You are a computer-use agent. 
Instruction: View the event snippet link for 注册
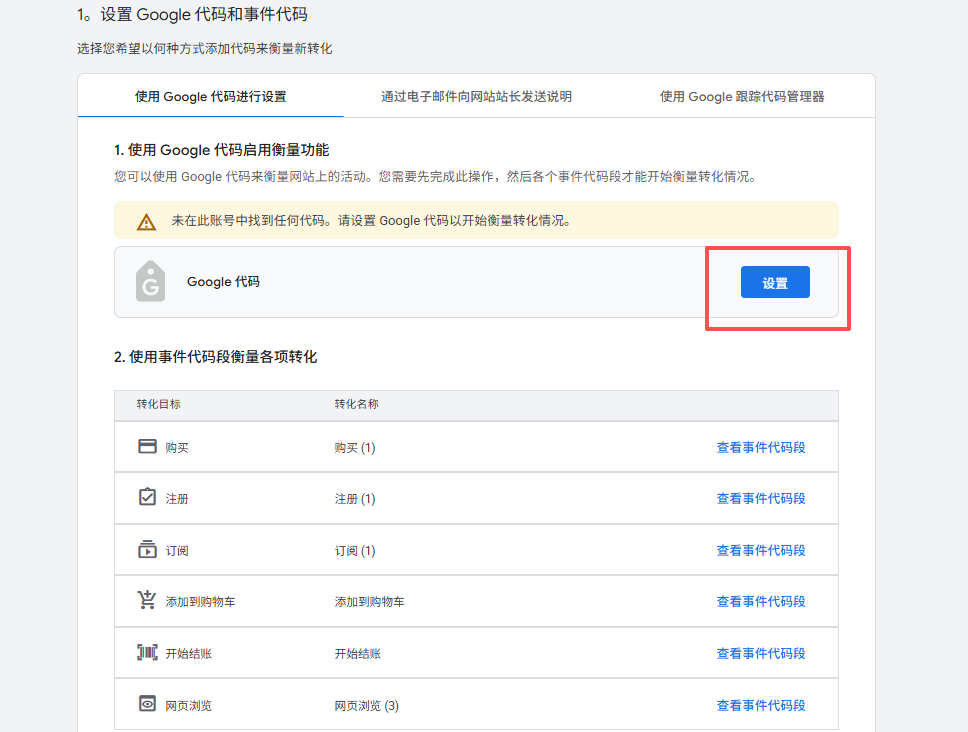pyautogui.click(x=760, y=498)
